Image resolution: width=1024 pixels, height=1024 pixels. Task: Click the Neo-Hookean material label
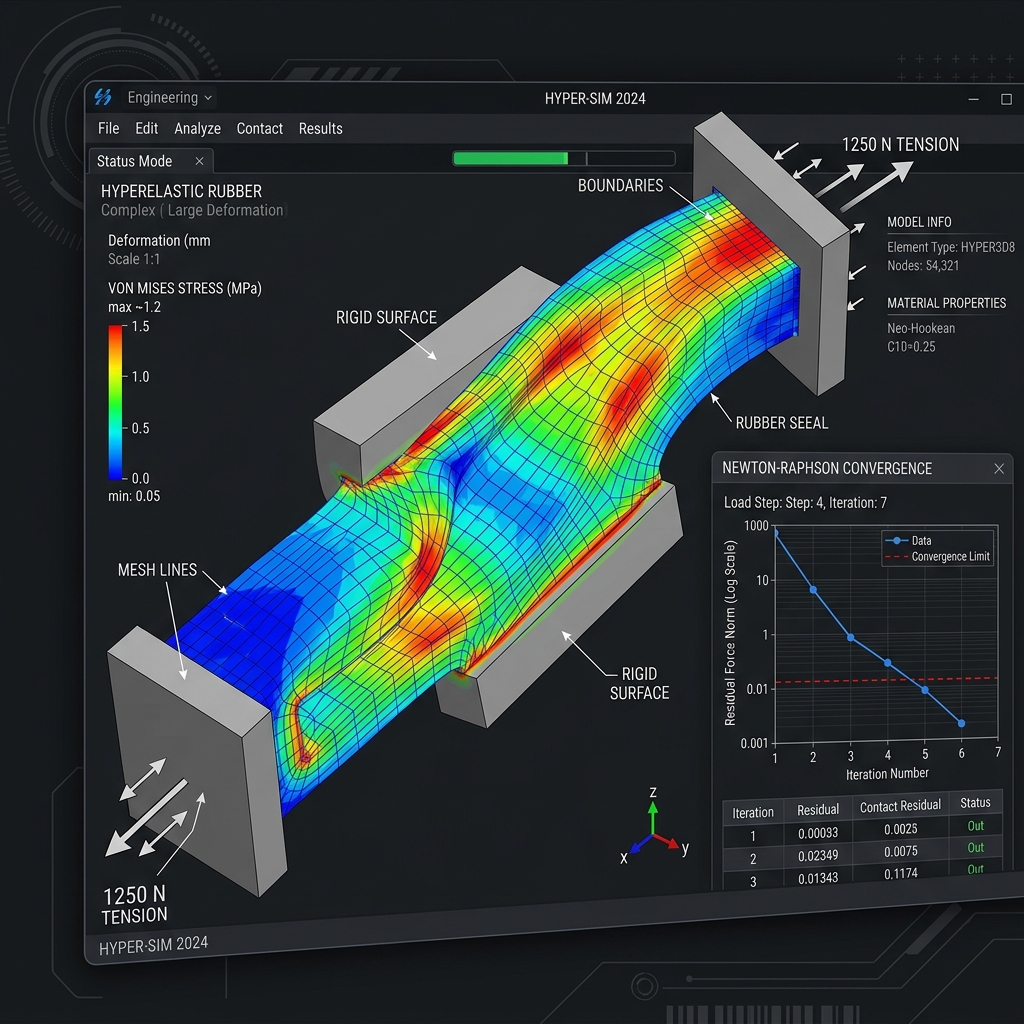point(921,328)
